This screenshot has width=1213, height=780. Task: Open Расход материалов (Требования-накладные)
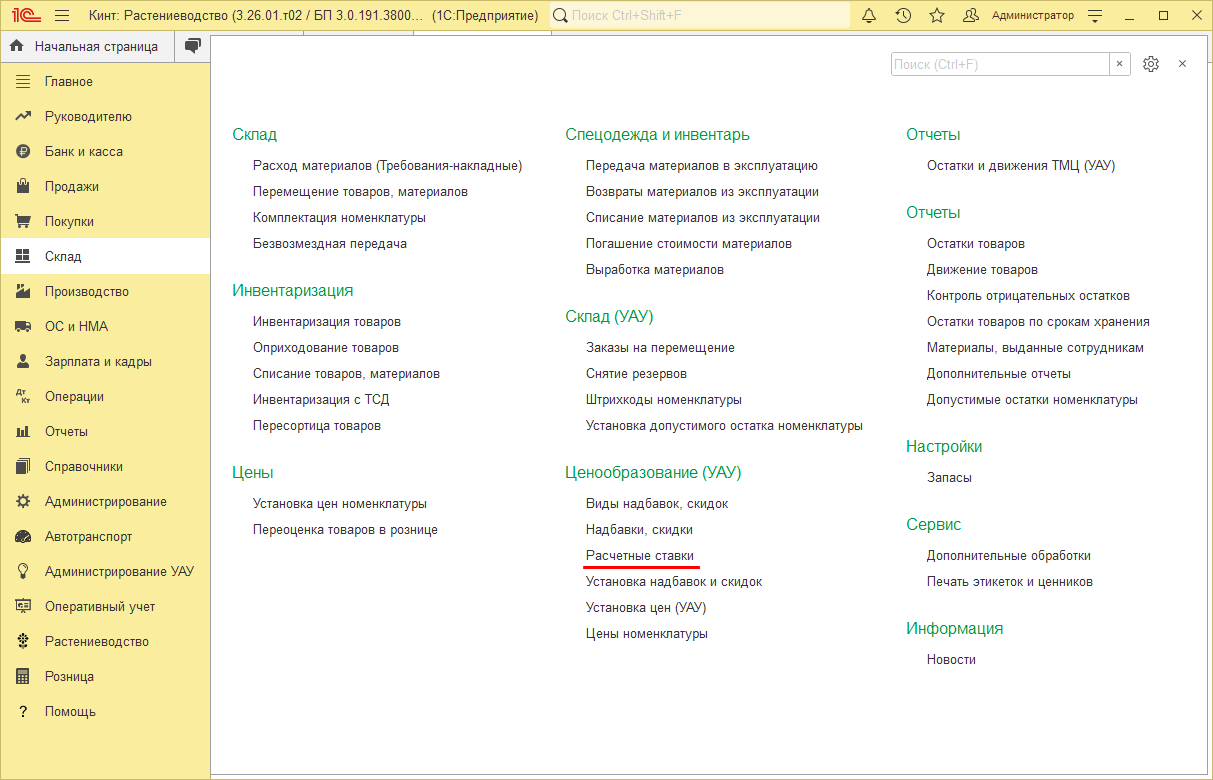[388, 166]
